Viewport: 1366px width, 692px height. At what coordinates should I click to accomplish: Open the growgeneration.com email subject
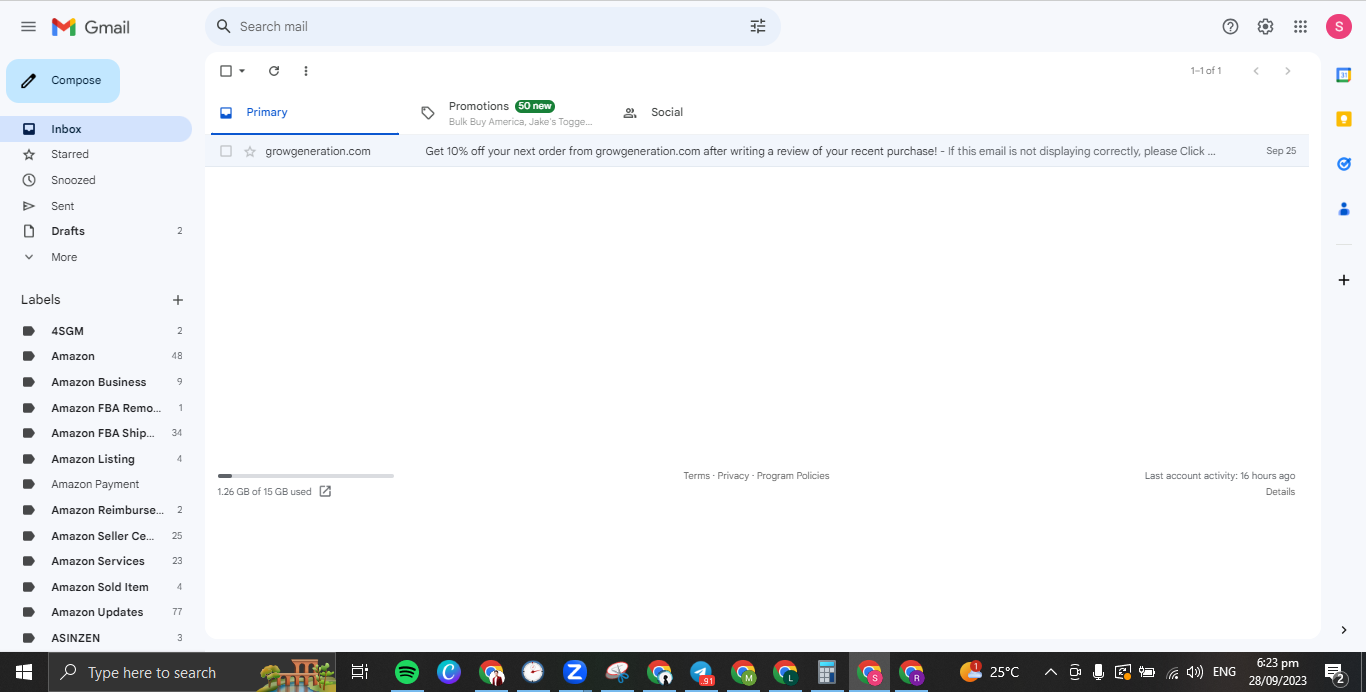click(681, 151)
